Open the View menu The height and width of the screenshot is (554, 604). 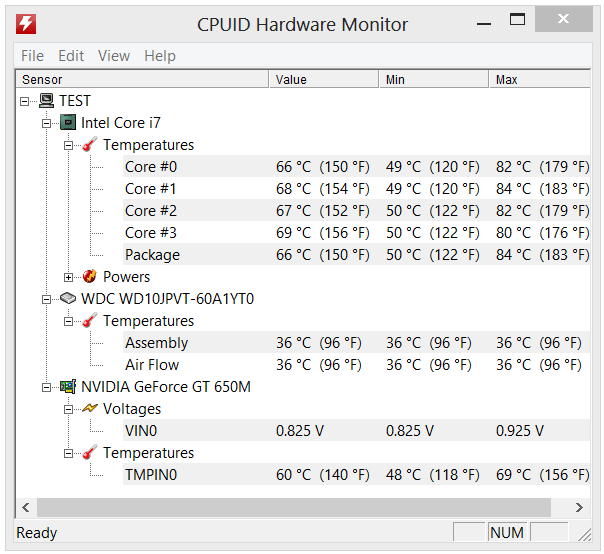[114, 56]
